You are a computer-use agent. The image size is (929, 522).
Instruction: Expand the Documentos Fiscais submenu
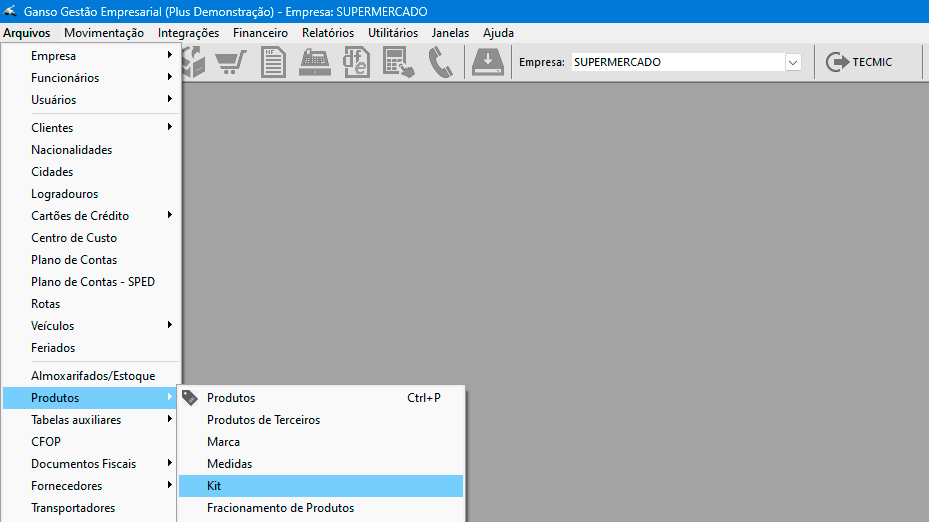91,463
